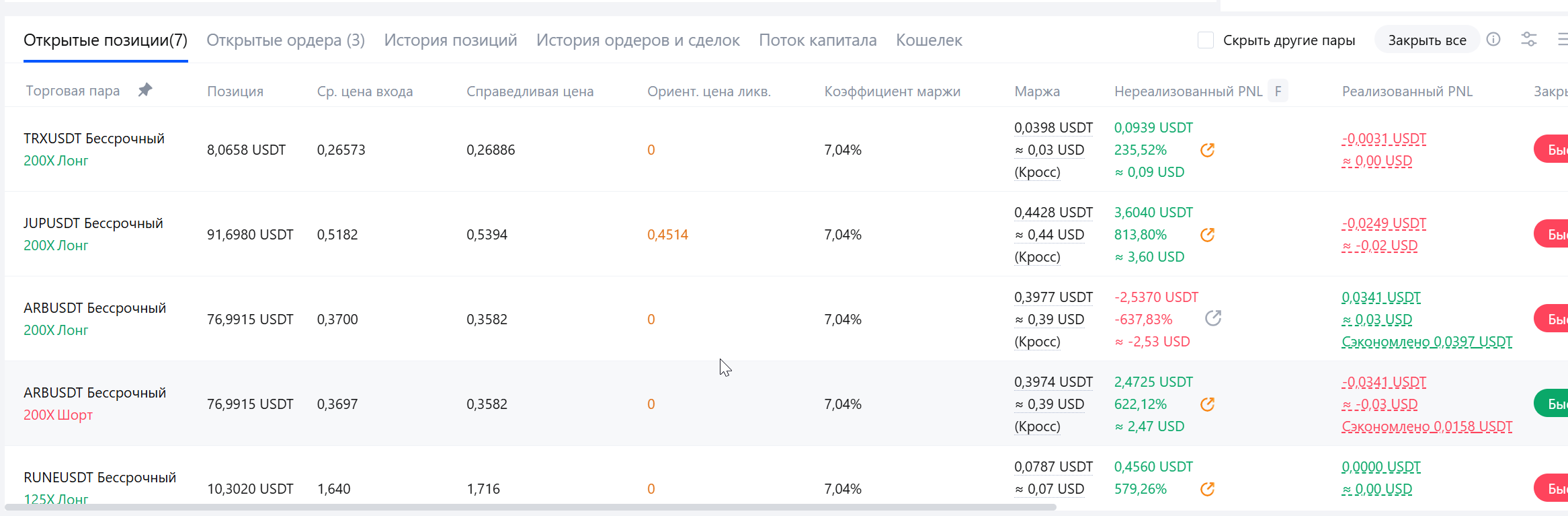The height and width of the screenshot is (524, 1568).
Task: Open the История позиций tab
Action: pos(450,40)
